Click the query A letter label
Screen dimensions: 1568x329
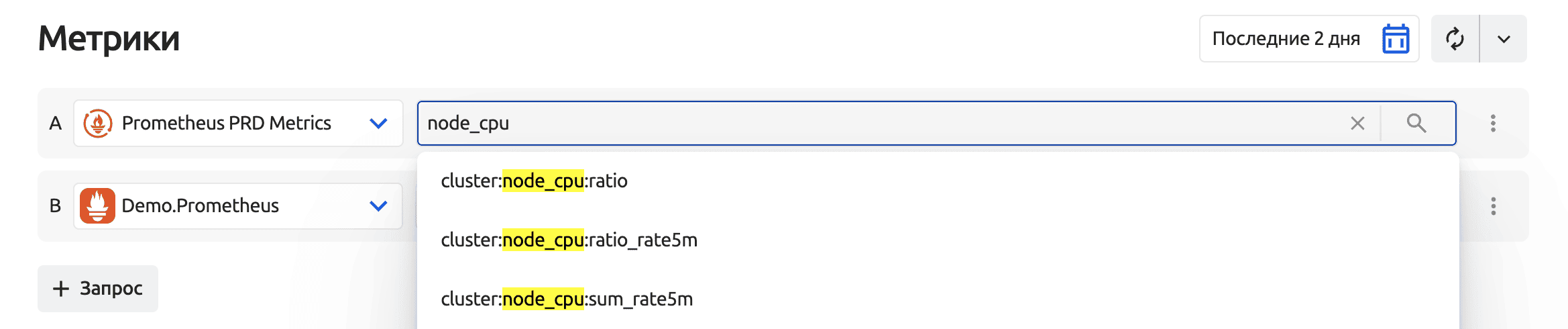(56, 124)
